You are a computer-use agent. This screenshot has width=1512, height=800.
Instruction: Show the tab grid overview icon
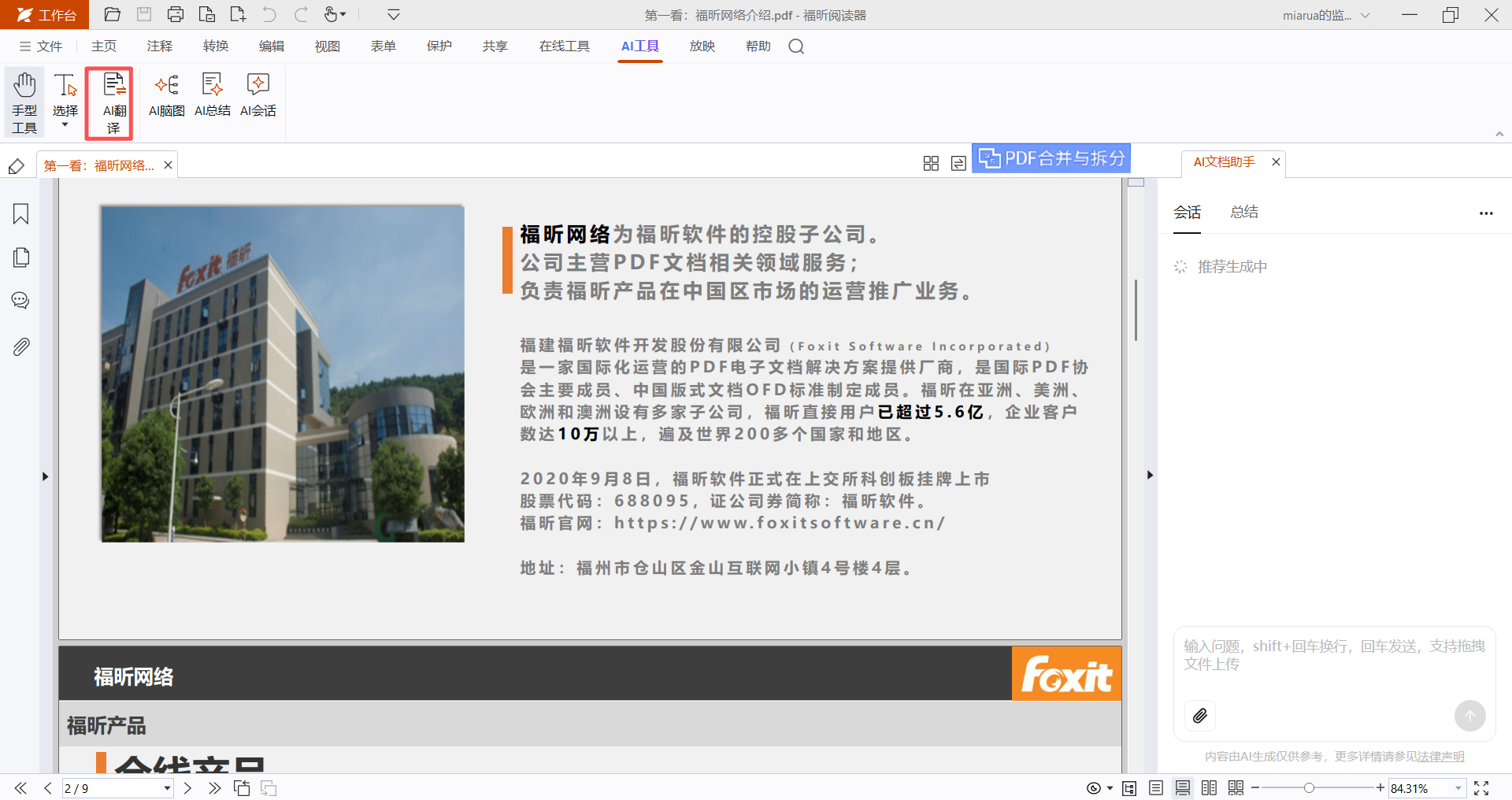pos(931,163)
